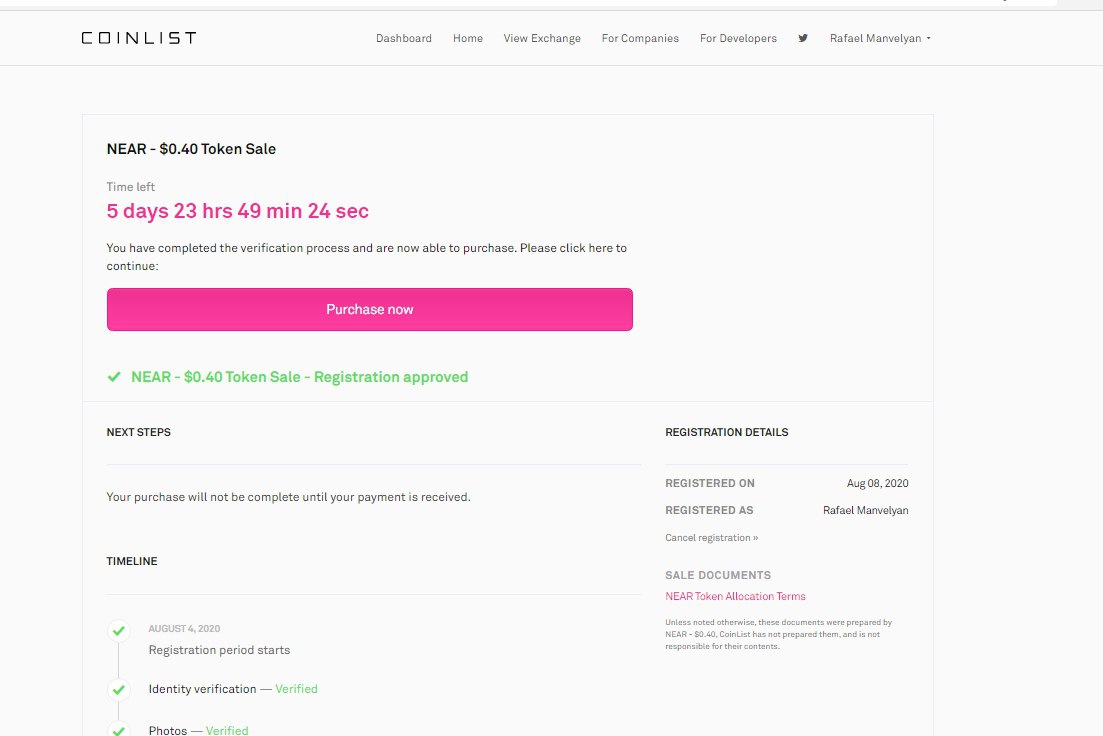This screenshot has width=1103, height=736.
Task: Click the SALE DOCUMENTS label
Action: pos(718,575)
